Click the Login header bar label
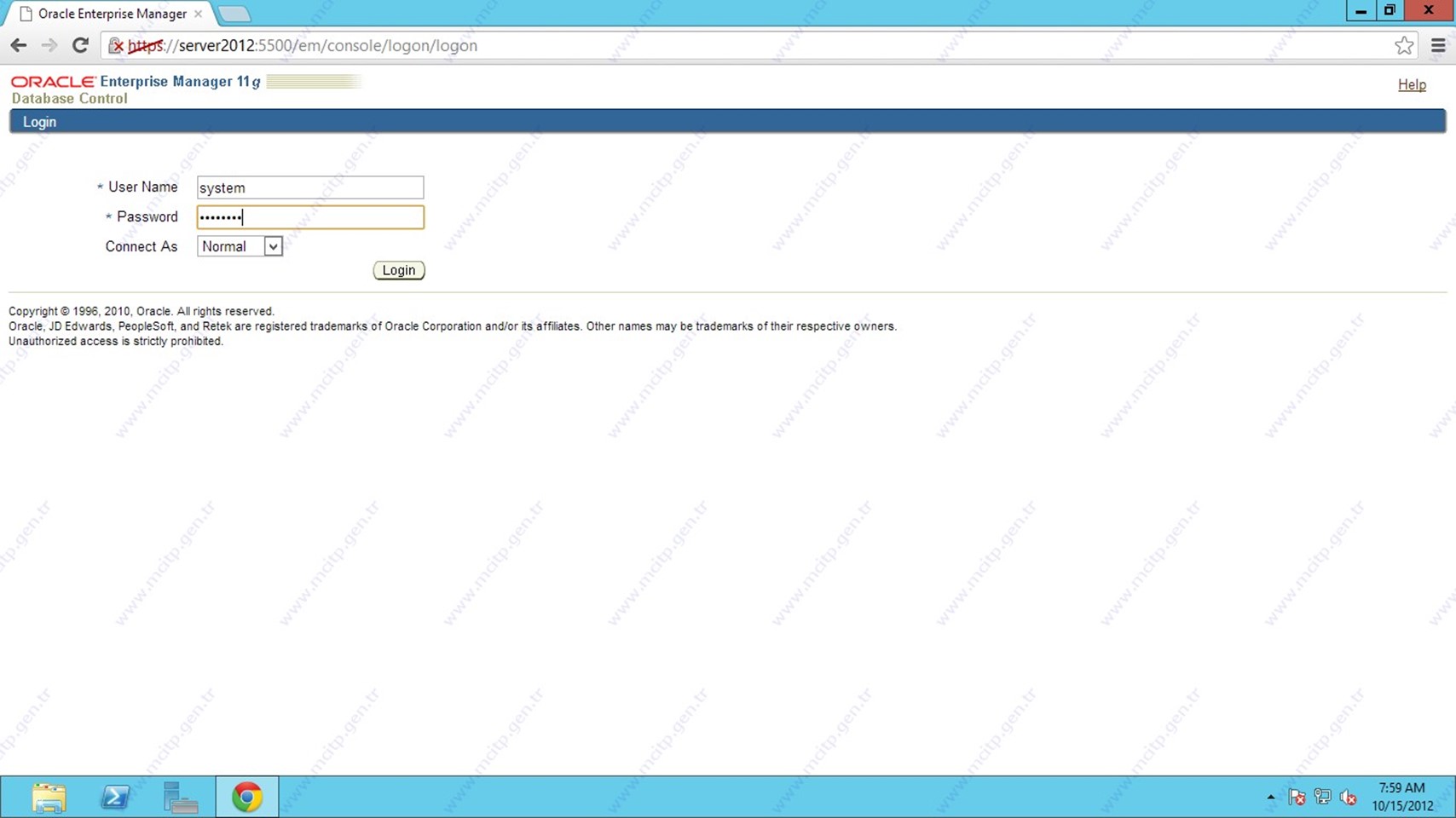Viewport: 1456px width, 818px height. point(39,122)
